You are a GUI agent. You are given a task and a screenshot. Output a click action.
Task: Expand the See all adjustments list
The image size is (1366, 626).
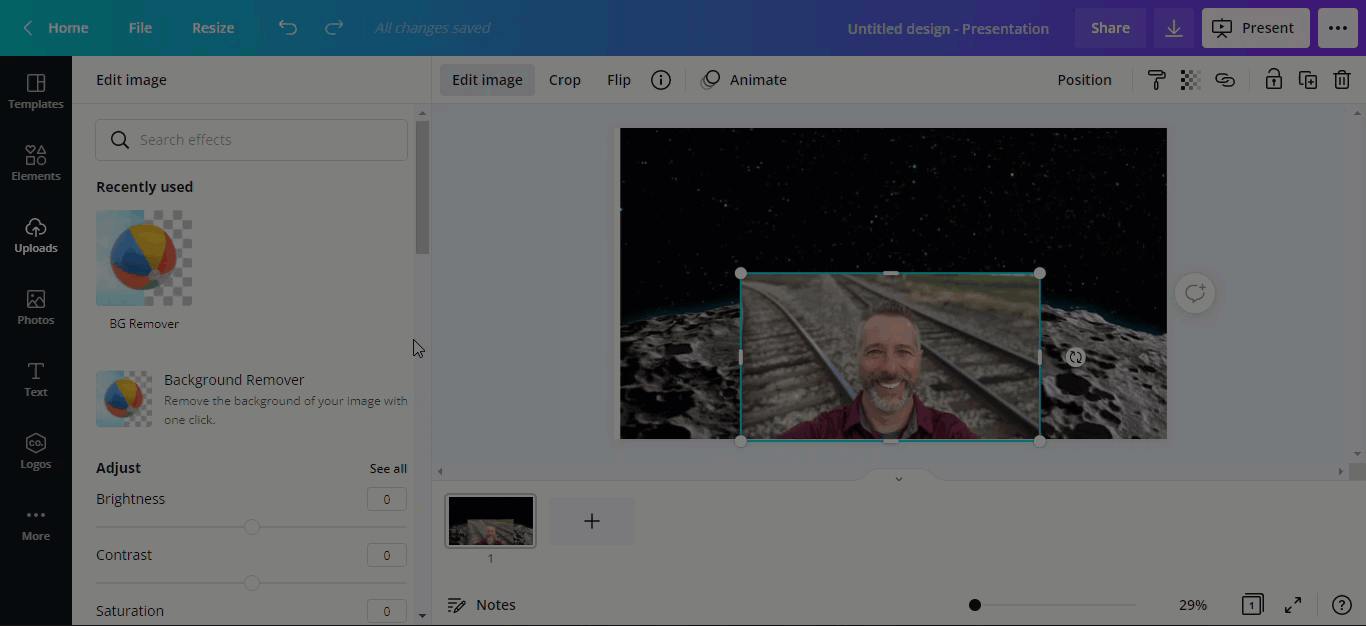(388, 468)
